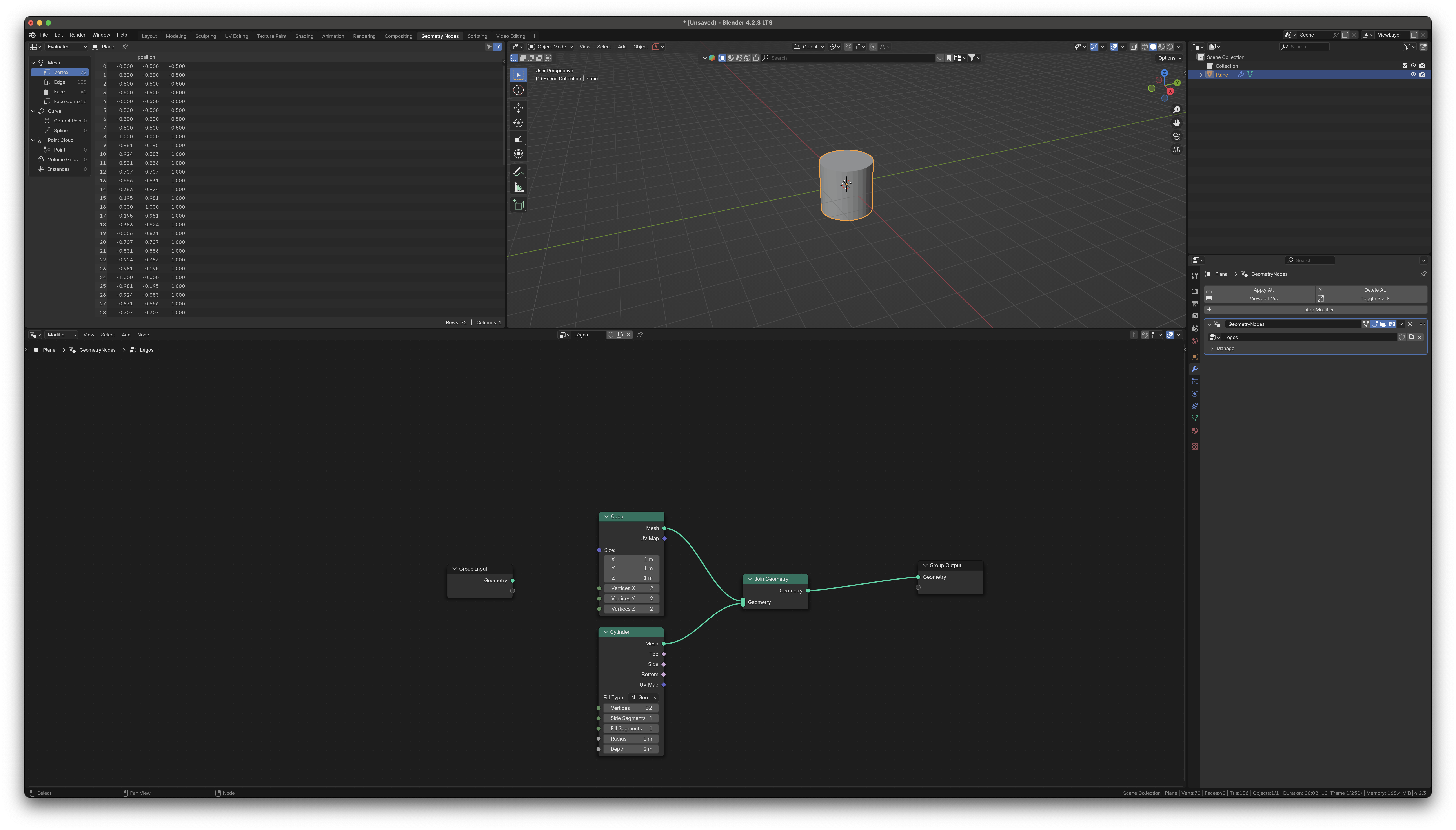The height and width of the screenshot is (830, 1456).
Task: Click the viewport pan hand icon
Action: click(1176, 123)
